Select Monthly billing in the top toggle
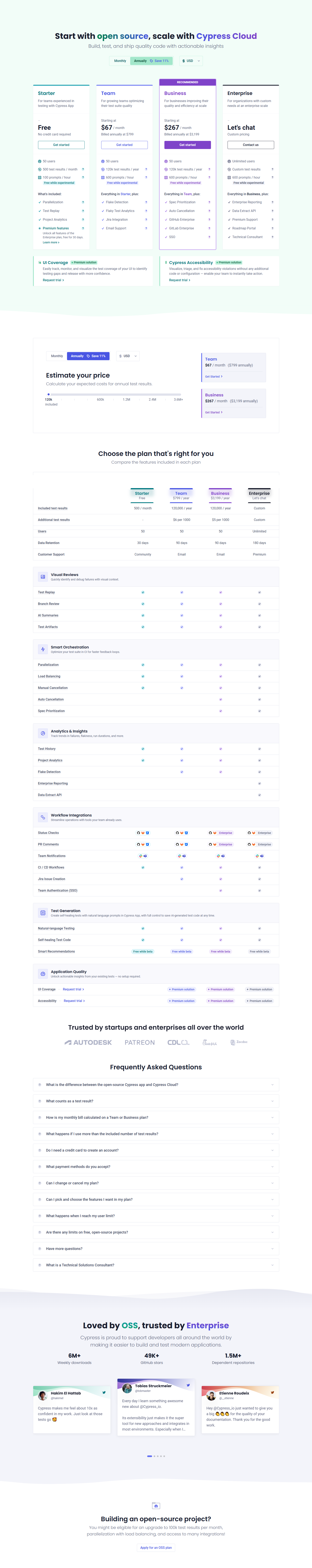Viewport: 312px width, 1568px height. [120, 61]
